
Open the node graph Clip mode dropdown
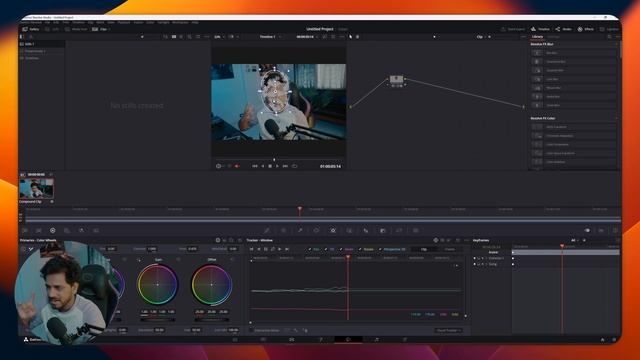point(483,37)
